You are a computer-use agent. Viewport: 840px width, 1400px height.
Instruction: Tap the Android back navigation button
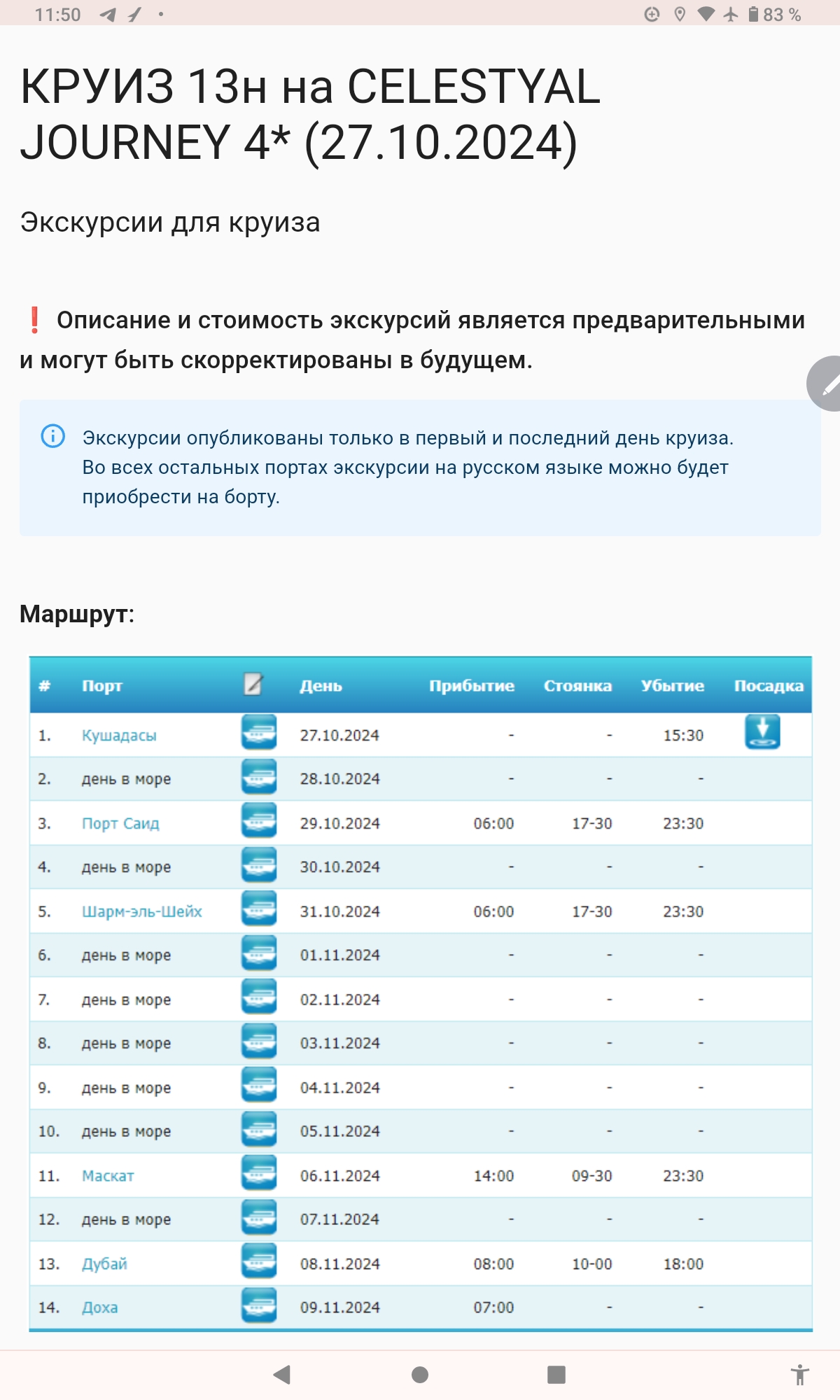tap(282, 1375)
